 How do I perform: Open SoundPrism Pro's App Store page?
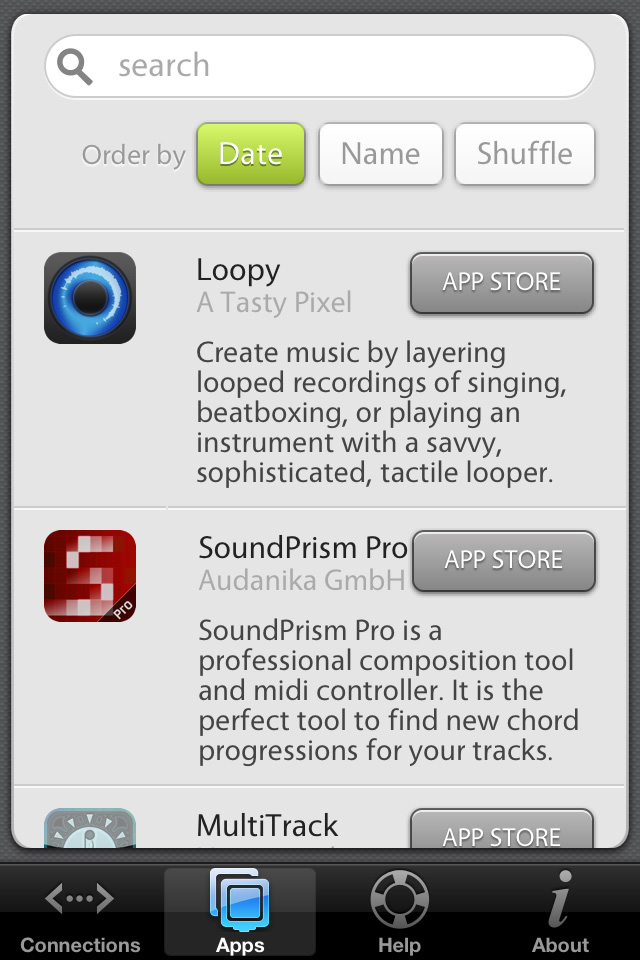click(503, 561)
